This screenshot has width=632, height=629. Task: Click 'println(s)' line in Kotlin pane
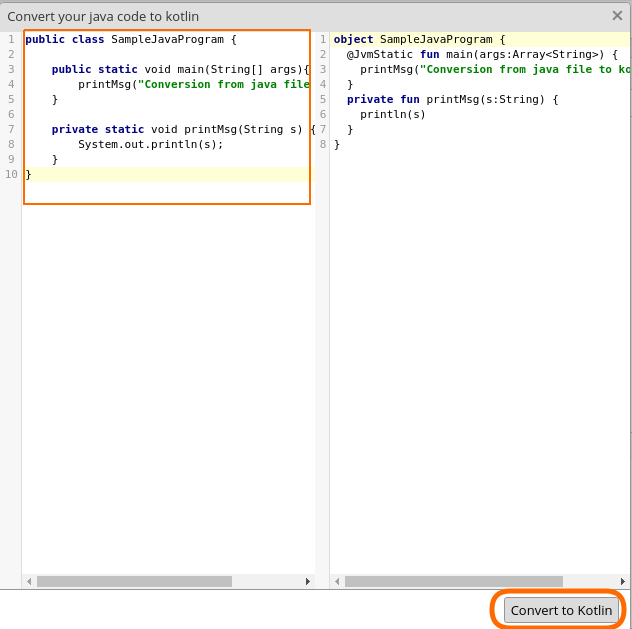tap(393, 114)
